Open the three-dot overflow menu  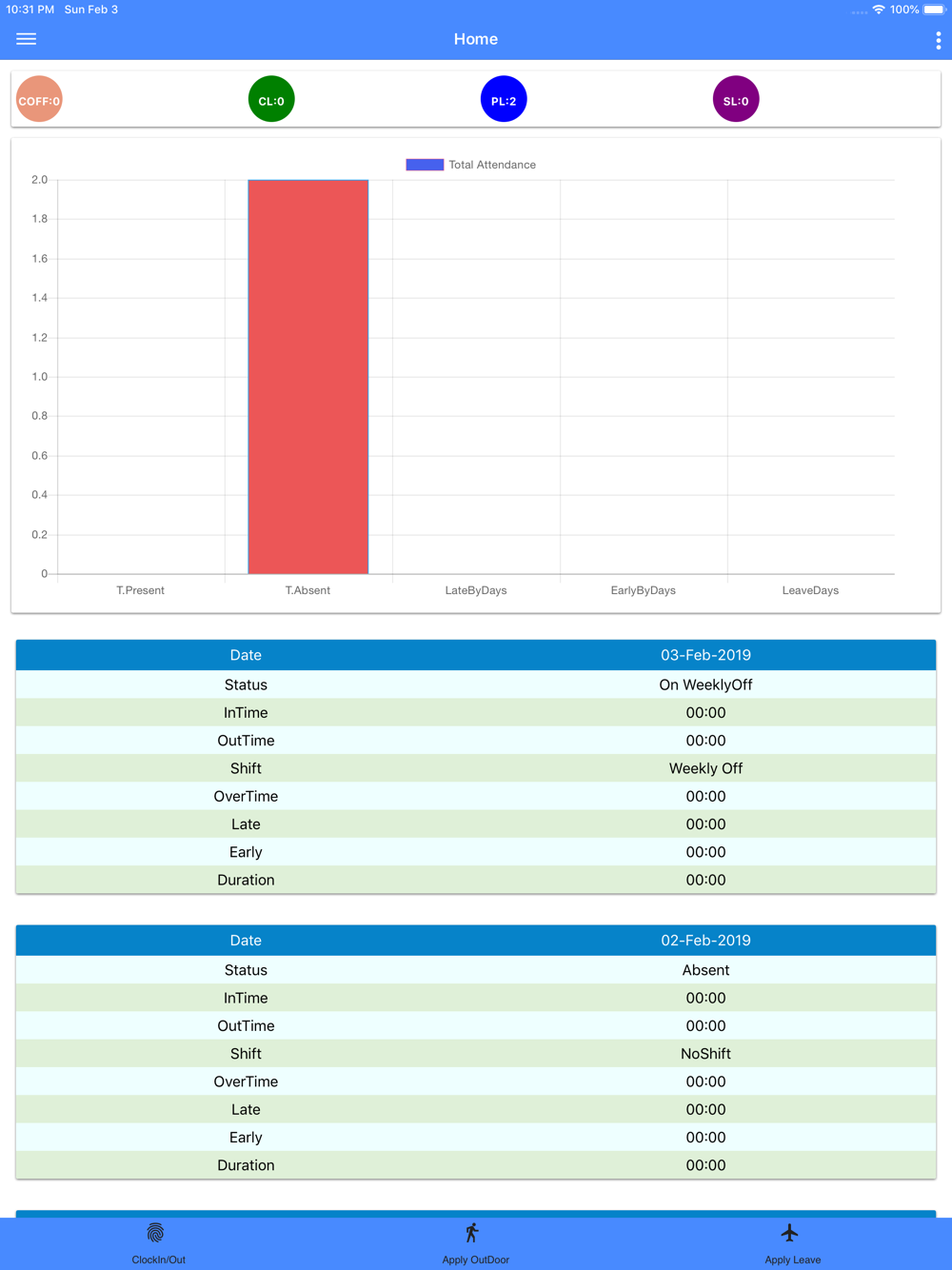[x=938, y=40]
